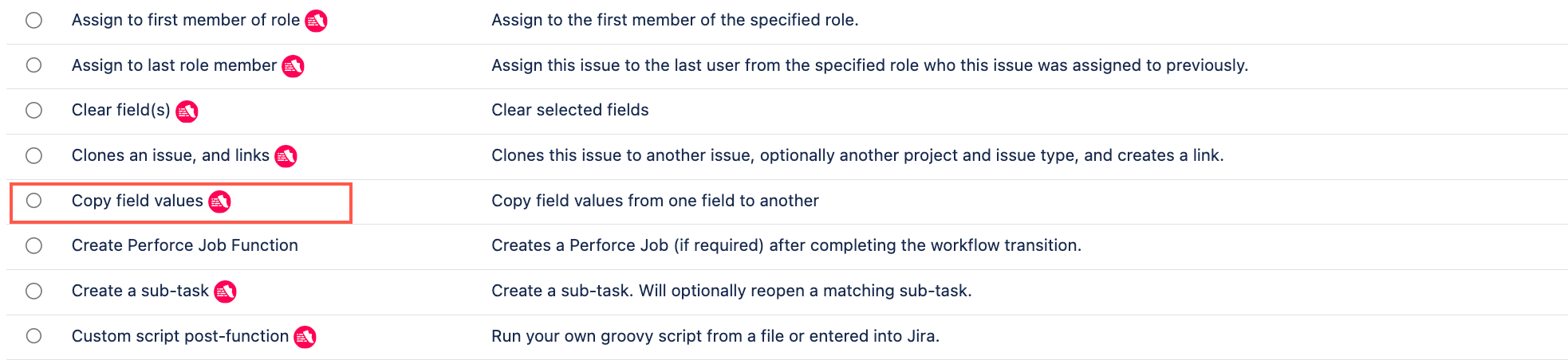Select the Clones an issue, and links radio button
Image resolution: width=1568 pixels, height=360 pixels.
point(33,155)
